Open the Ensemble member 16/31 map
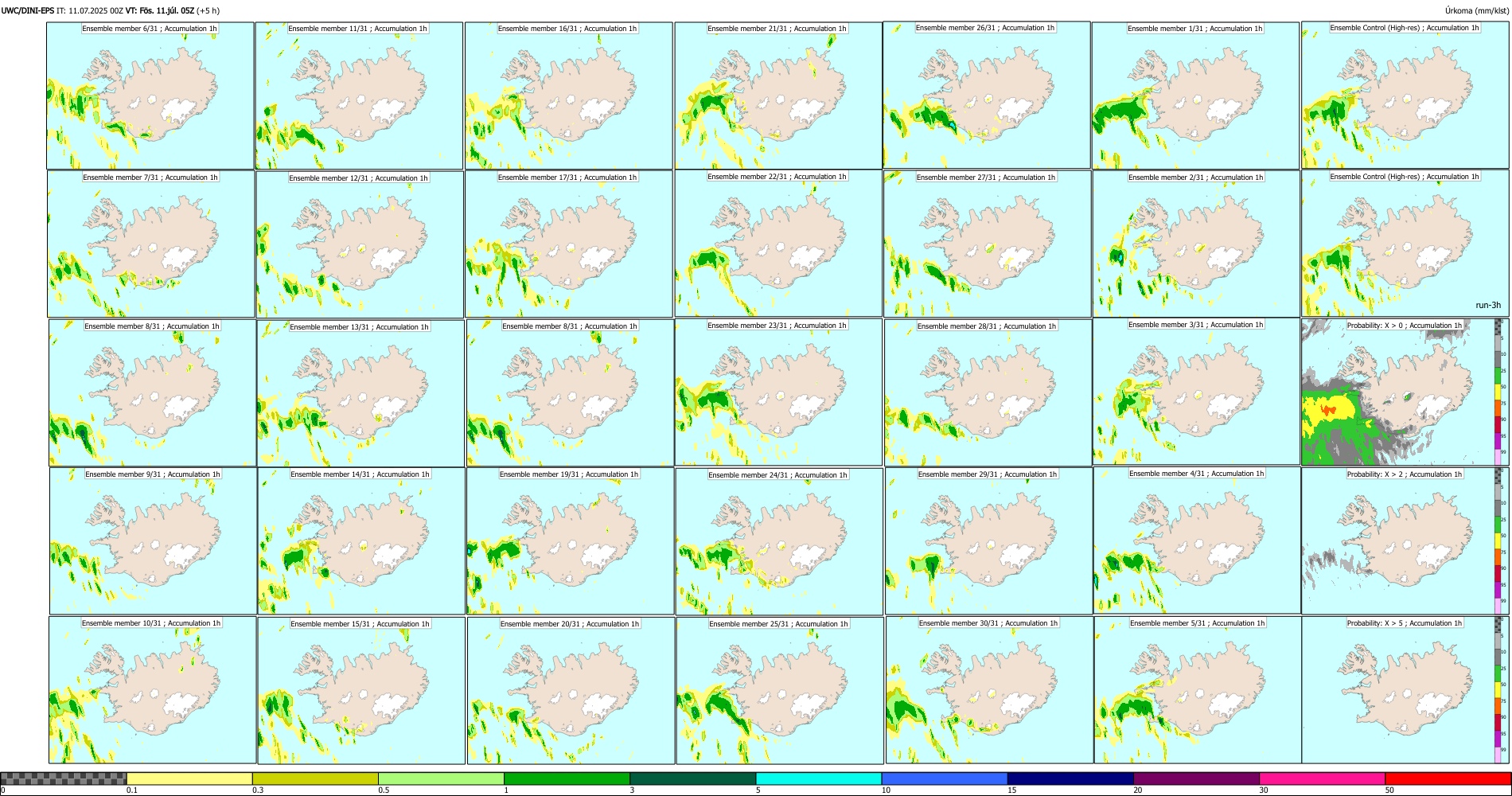Screen dimensions: 1512x796 tap(568, 96)
